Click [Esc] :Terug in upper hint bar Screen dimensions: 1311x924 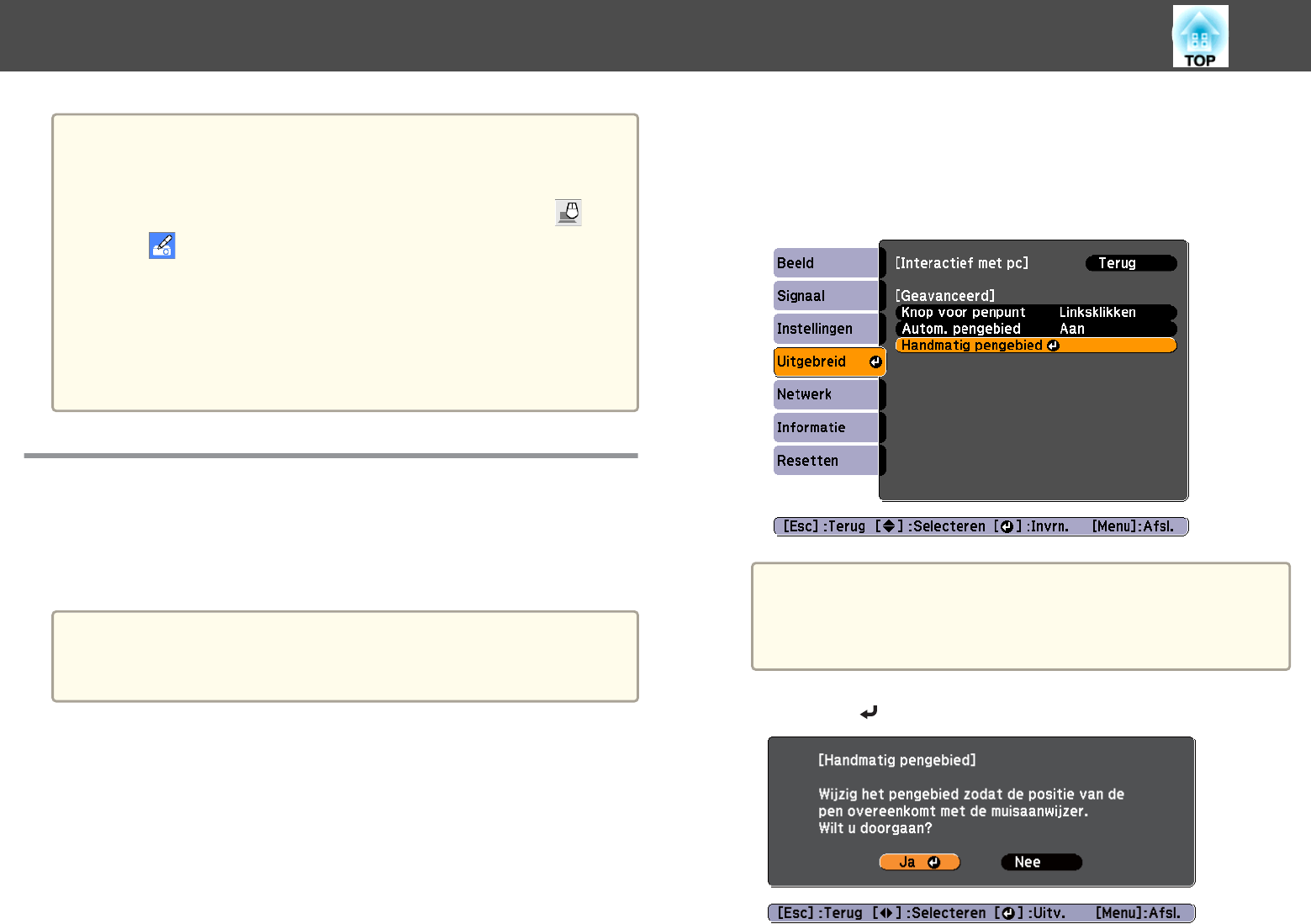pyautogui.click(x=824, y=526)
